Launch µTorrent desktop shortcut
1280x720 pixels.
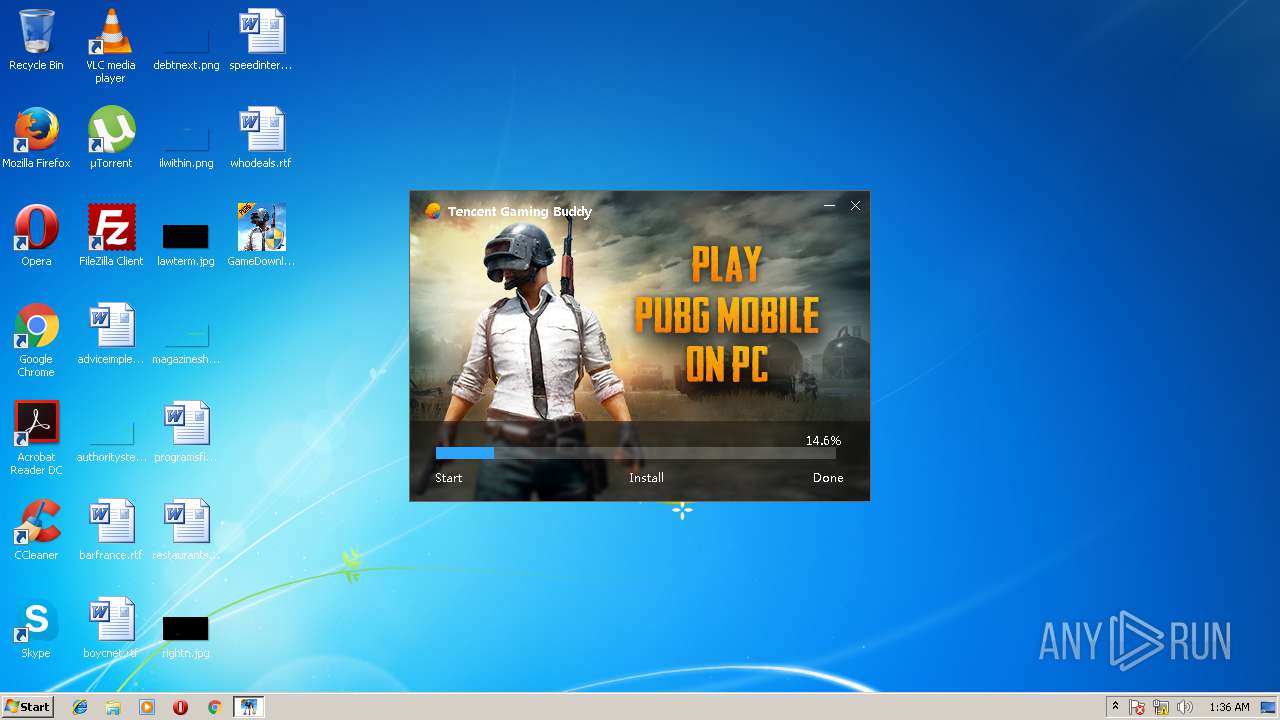point(111,138)
